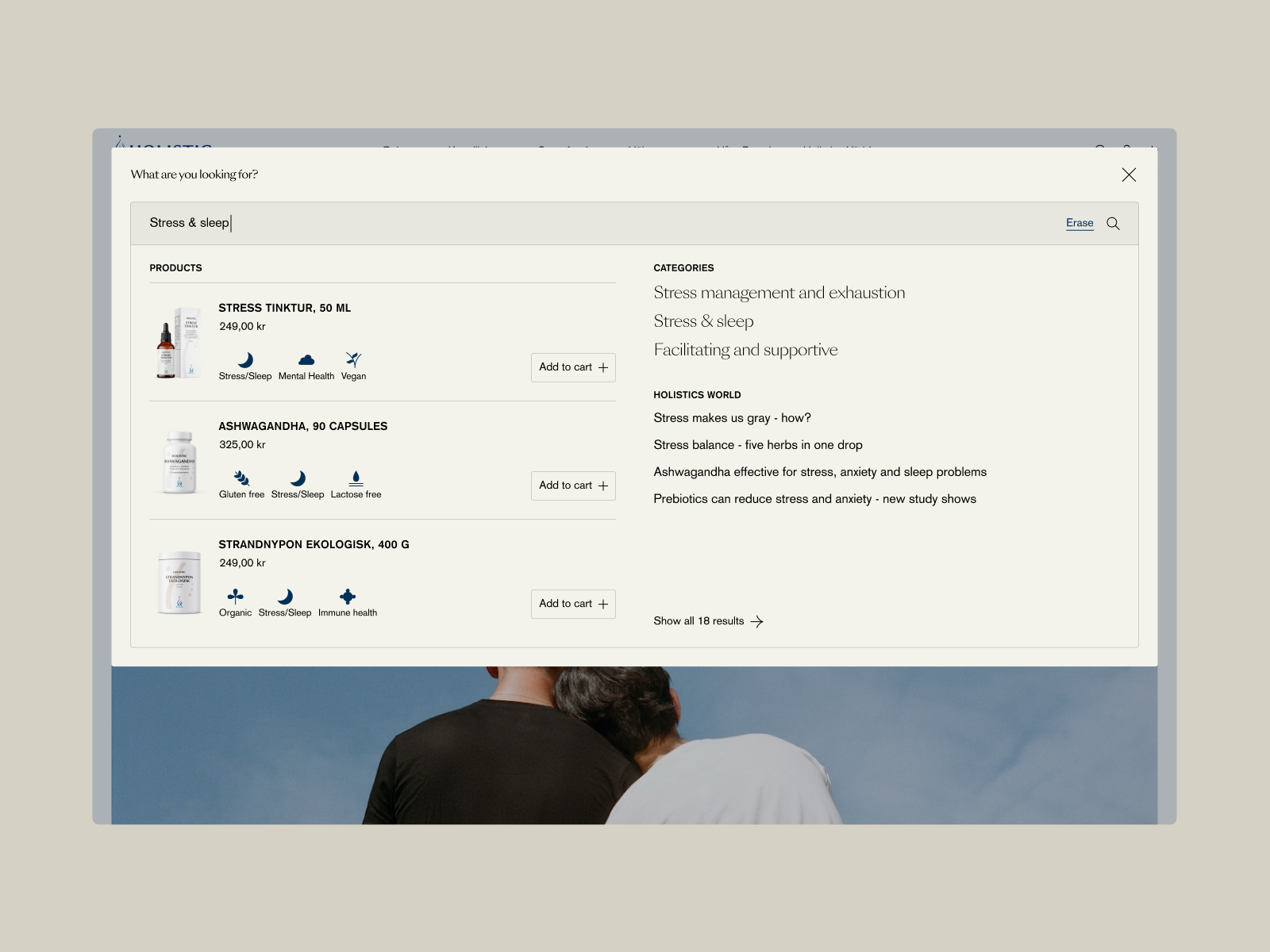The width and height of the screenshot is (1270, 952).
Task: Open Stress Tinktur product thumbnail
Action: tap(179, 343)
